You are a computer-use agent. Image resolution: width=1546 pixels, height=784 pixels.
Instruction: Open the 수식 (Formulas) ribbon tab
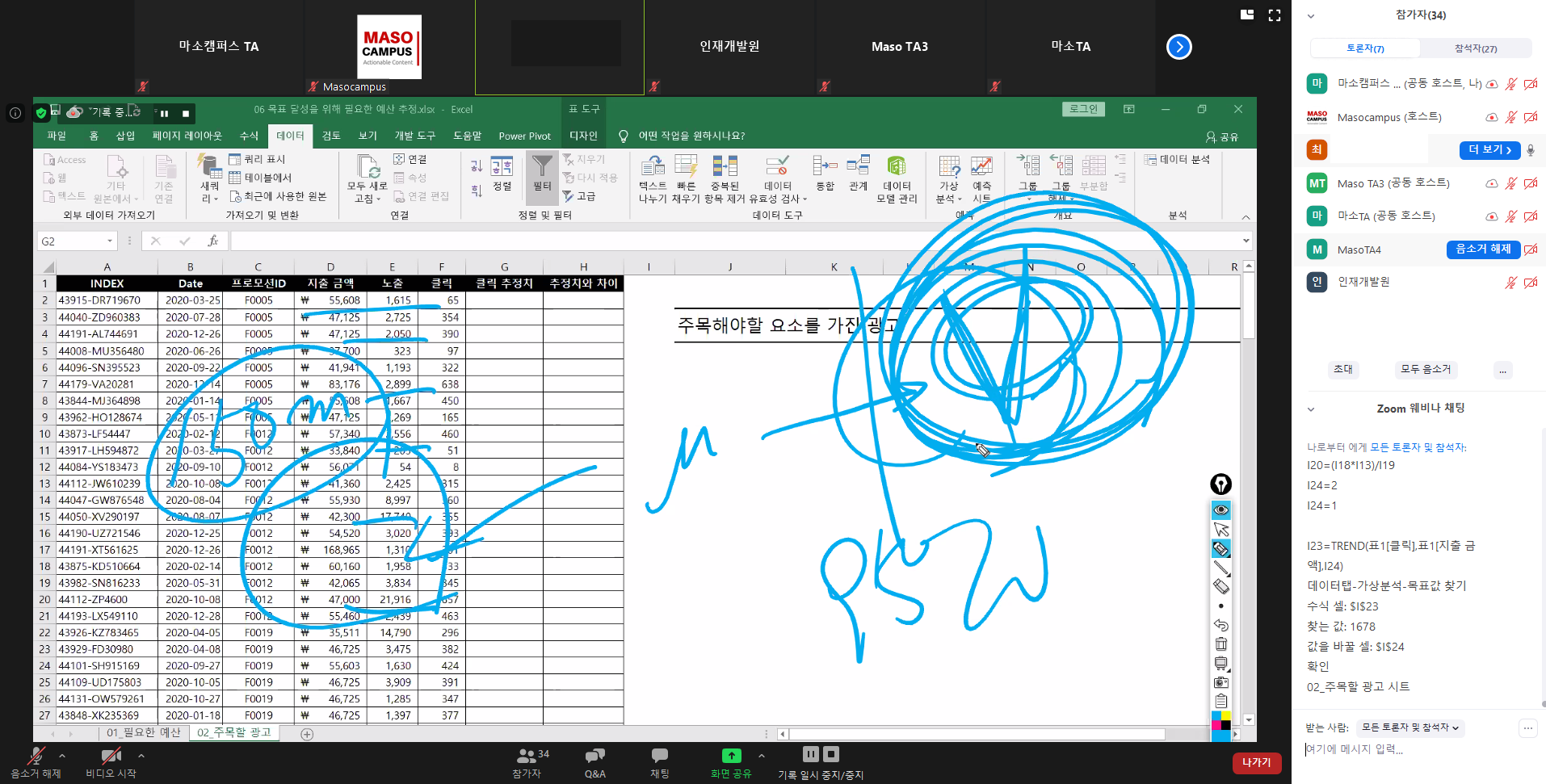(249, 136)
